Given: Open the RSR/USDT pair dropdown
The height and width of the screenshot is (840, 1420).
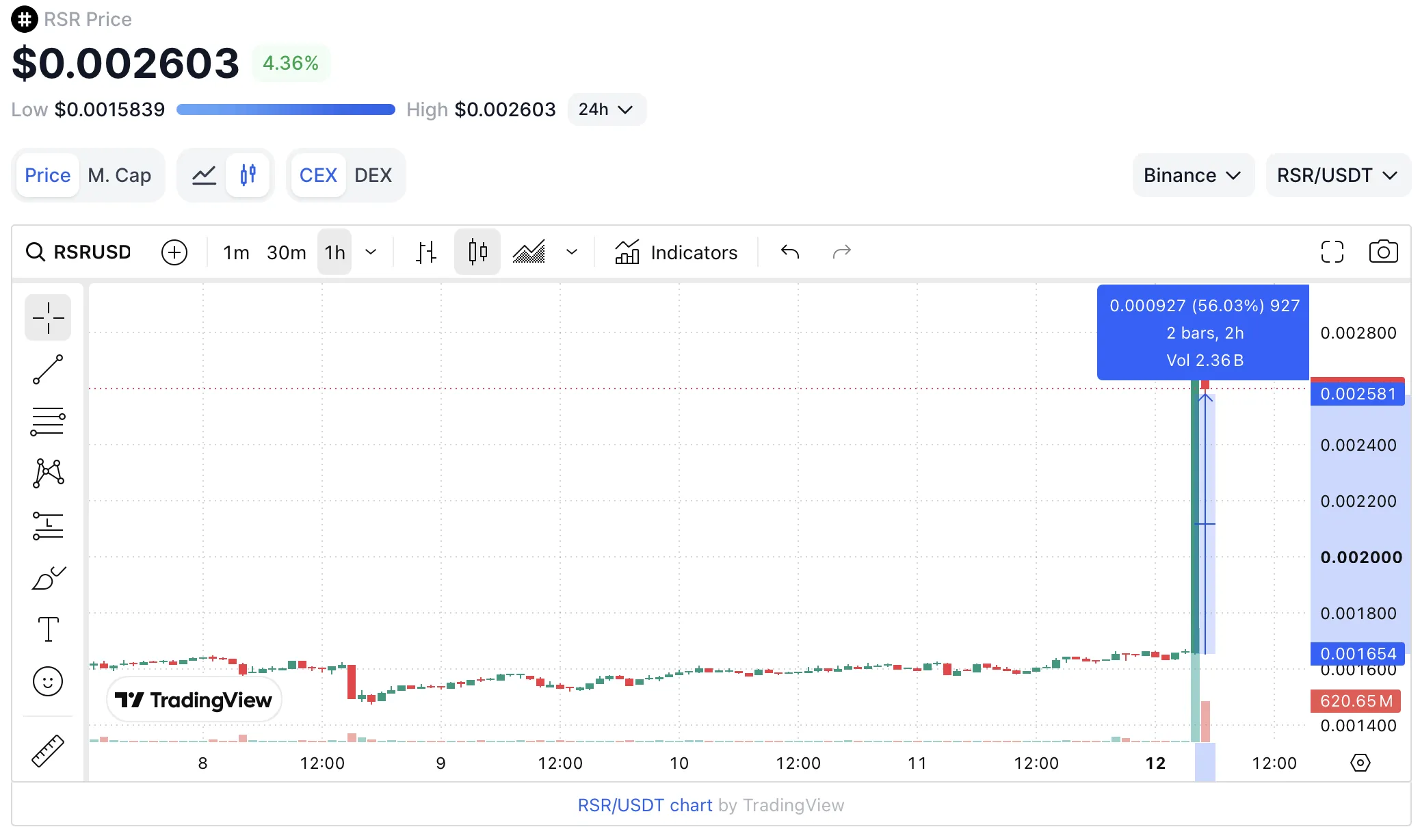Looking at the screenshot, I should pos(1338,175).
